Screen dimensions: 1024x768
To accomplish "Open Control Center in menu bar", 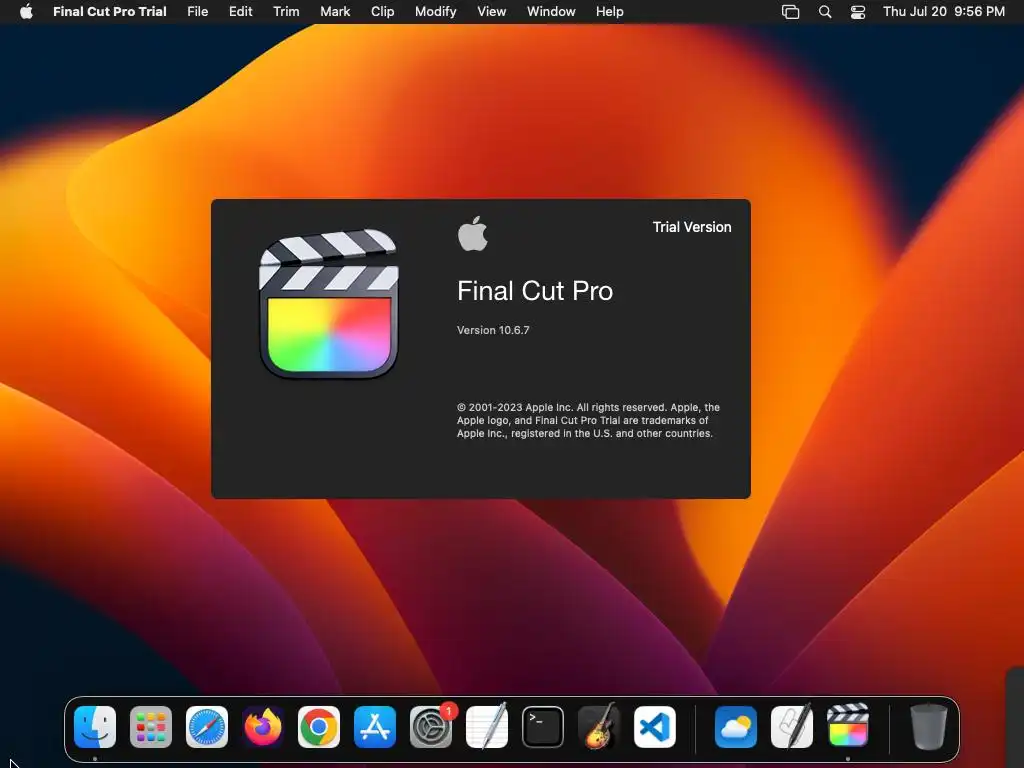I will (857, 12).
